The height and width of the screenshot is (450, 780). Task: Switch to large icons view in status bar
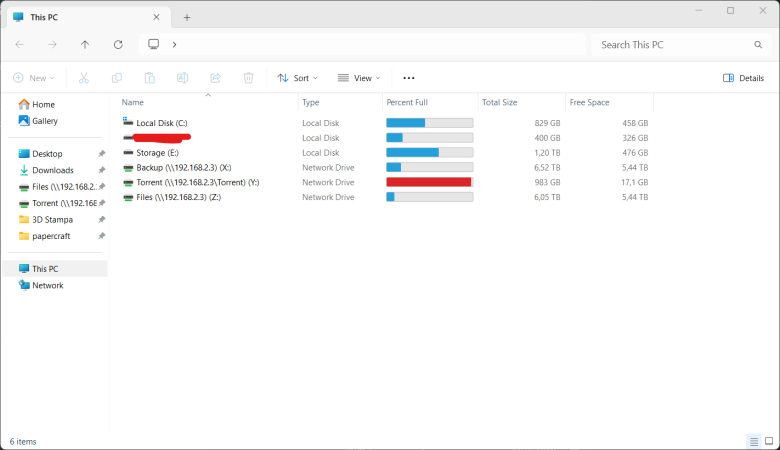[769, 441]
